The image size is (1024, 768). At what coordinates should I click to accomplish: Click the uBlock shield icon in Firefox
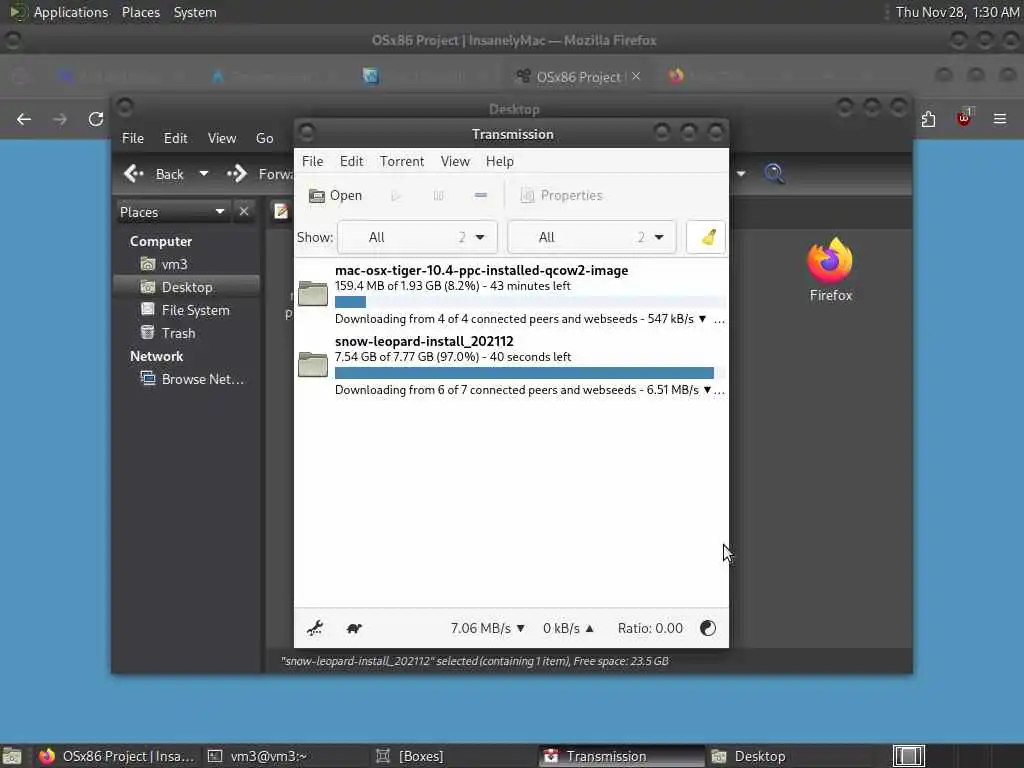click(963, 119)
